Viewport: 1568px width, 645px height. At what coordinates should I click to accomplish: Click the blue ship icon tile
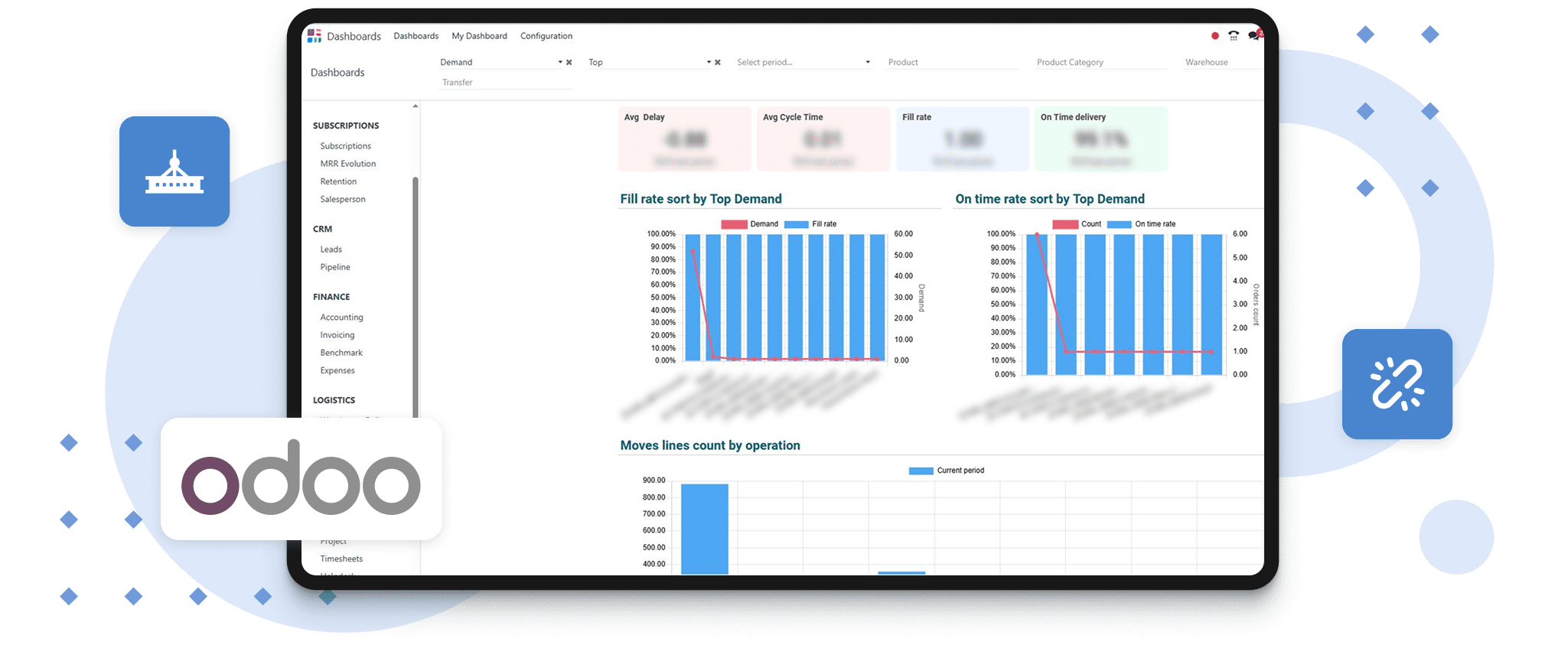(x=174, y=171)
